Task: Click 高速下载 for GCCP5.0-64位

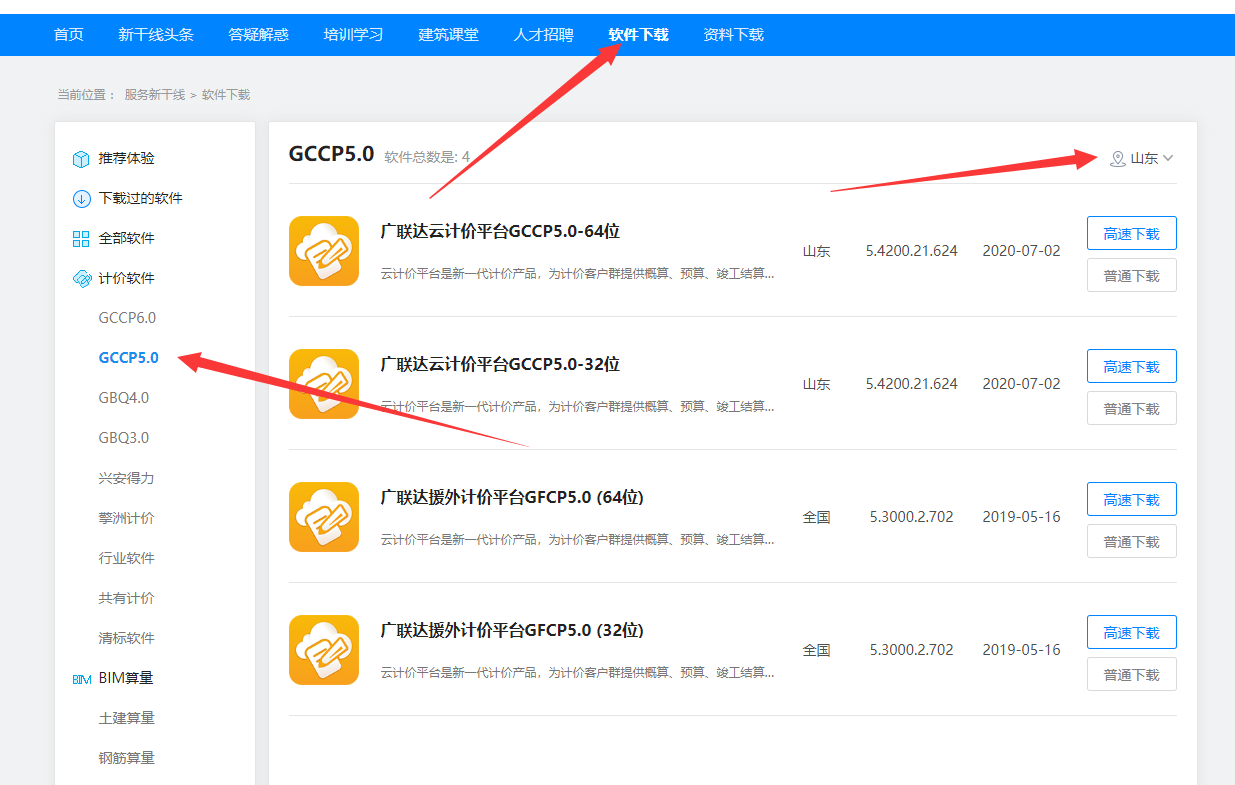Action: pyautogui.click(x=1132, y=233)
